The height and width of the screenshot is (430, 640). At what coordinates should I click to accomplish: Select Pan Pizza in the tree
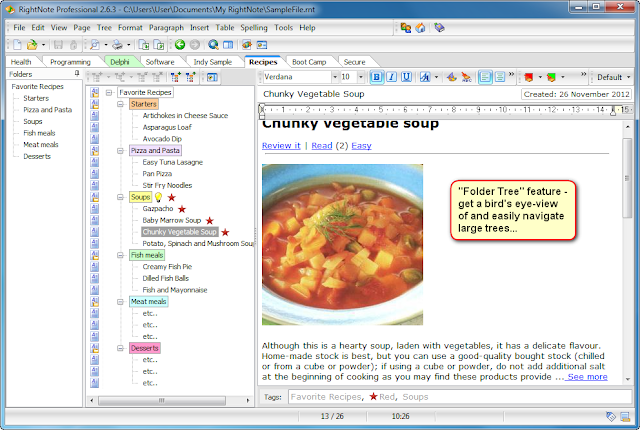(157, 174)
